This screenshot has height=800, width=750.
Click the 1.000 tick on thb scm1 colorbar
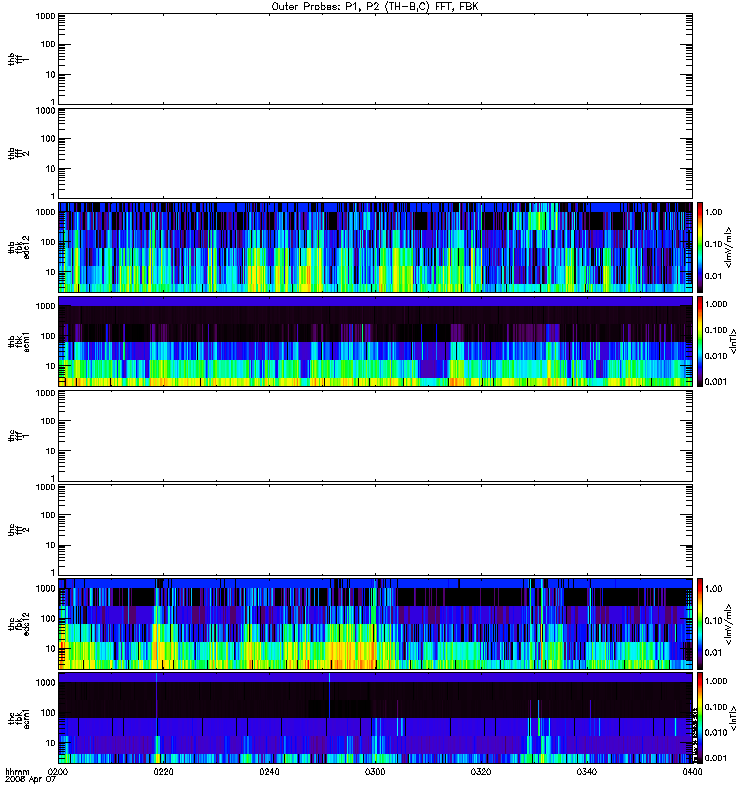click(x=716, y=304)
